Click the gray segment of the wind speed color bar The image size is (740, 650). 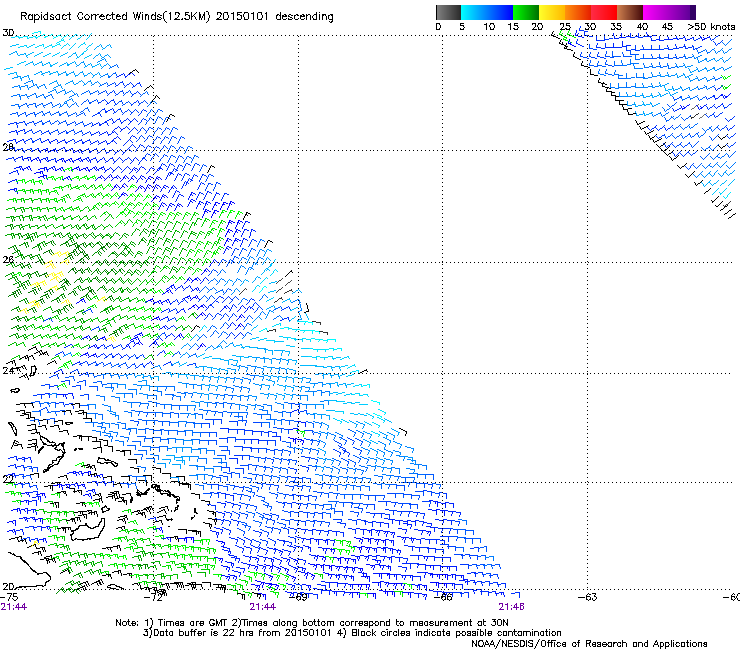pyautogui.click(x=448, y=12)
